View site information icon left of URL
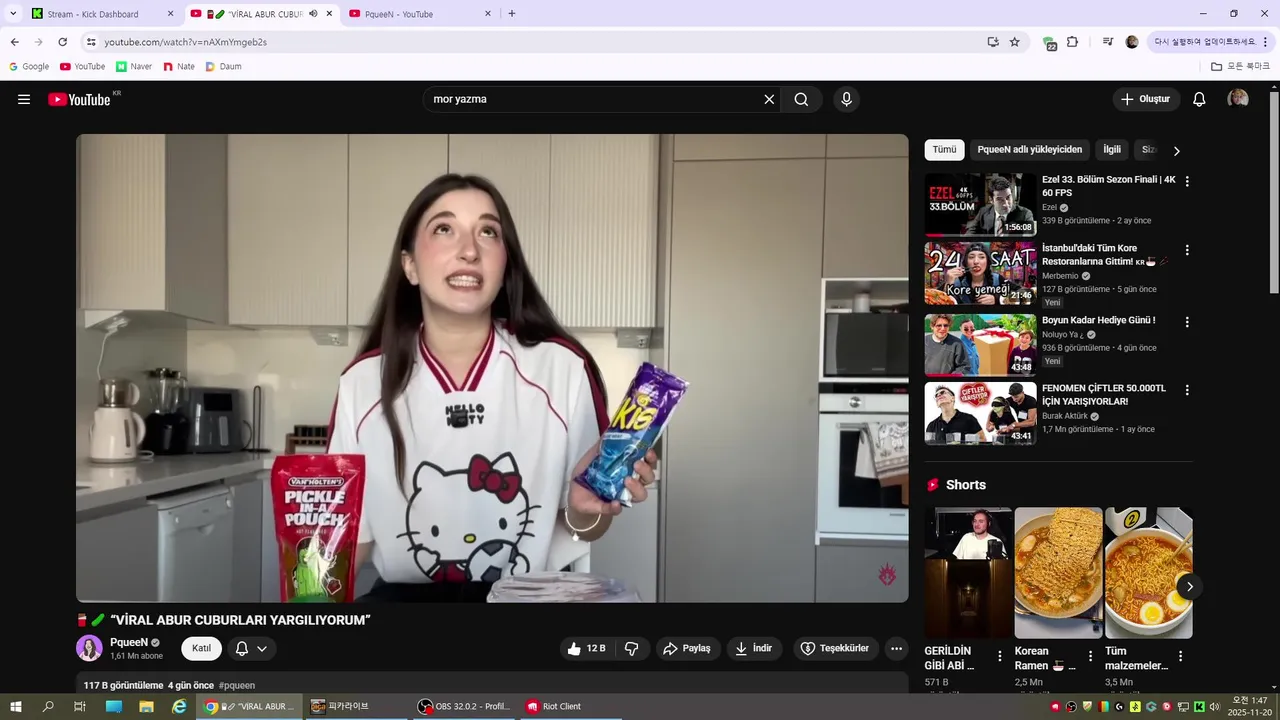The height and width of the screenshot is (720, 1280). click(91, 42)
